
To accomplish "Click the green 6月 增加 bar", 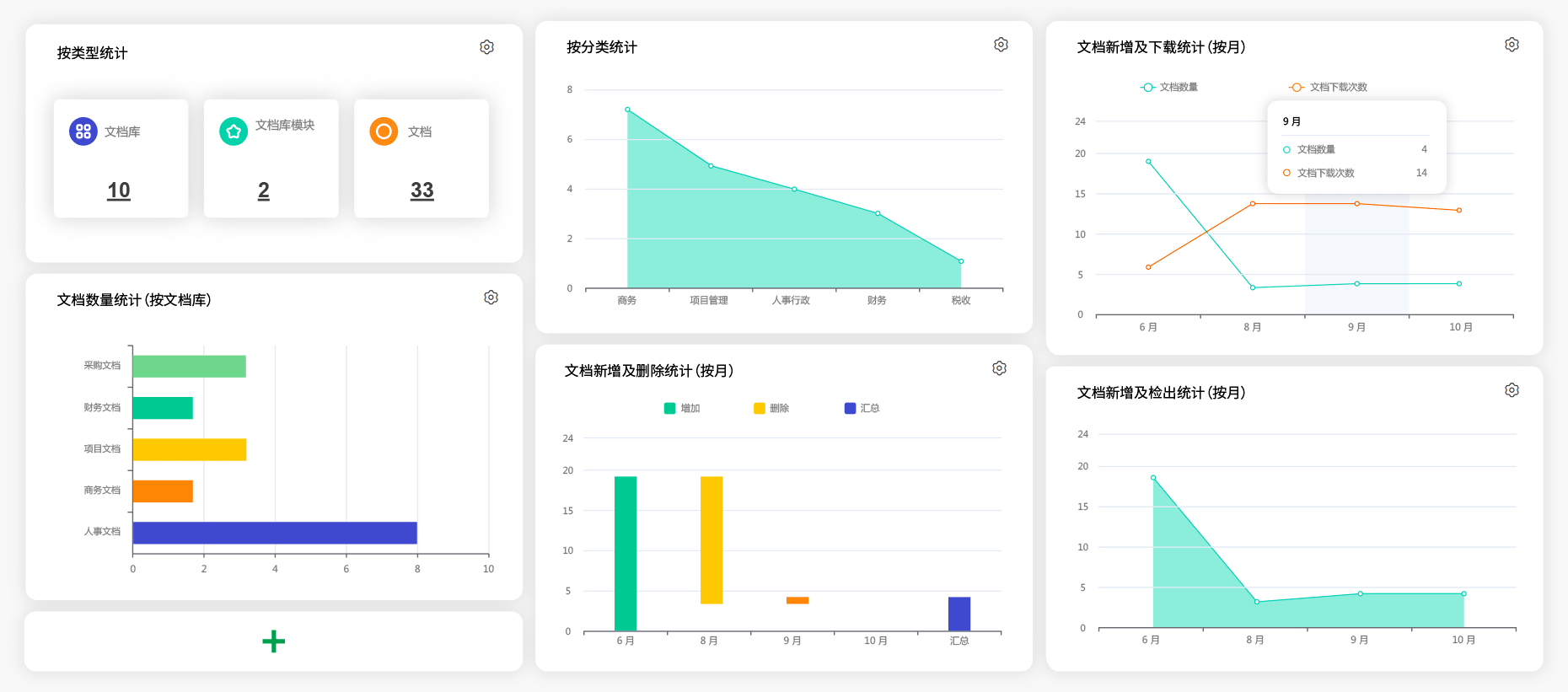I will [x=626, y=553].
